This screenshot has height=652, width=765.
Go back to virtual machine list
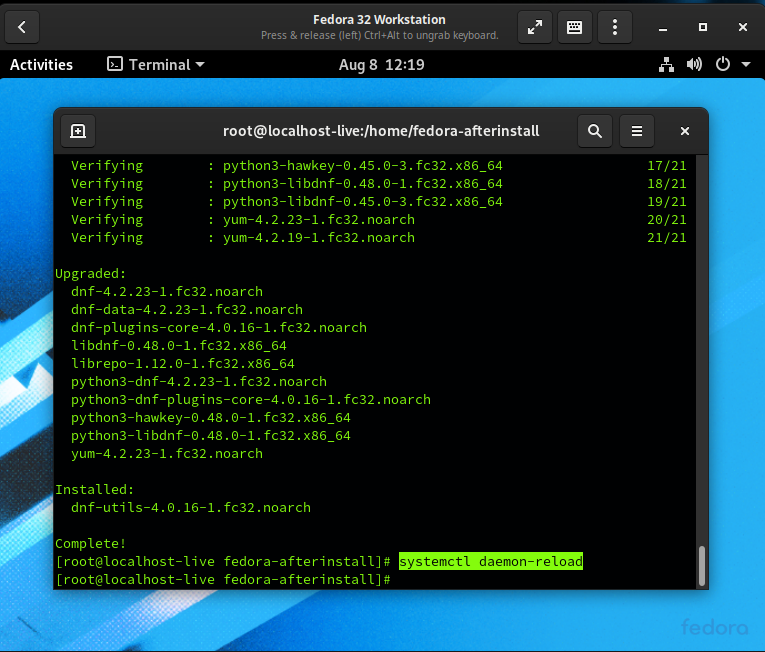pos(22,27)
